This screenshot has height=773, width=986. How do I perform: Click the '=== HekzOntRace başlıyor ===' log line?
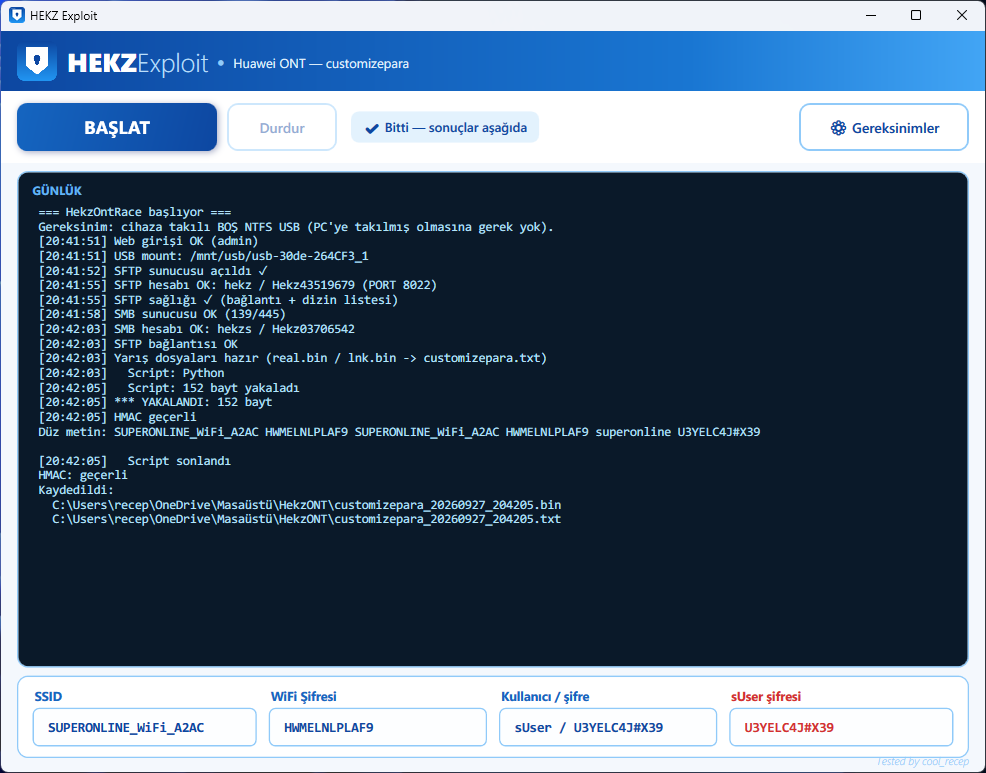tap(135, 213)
